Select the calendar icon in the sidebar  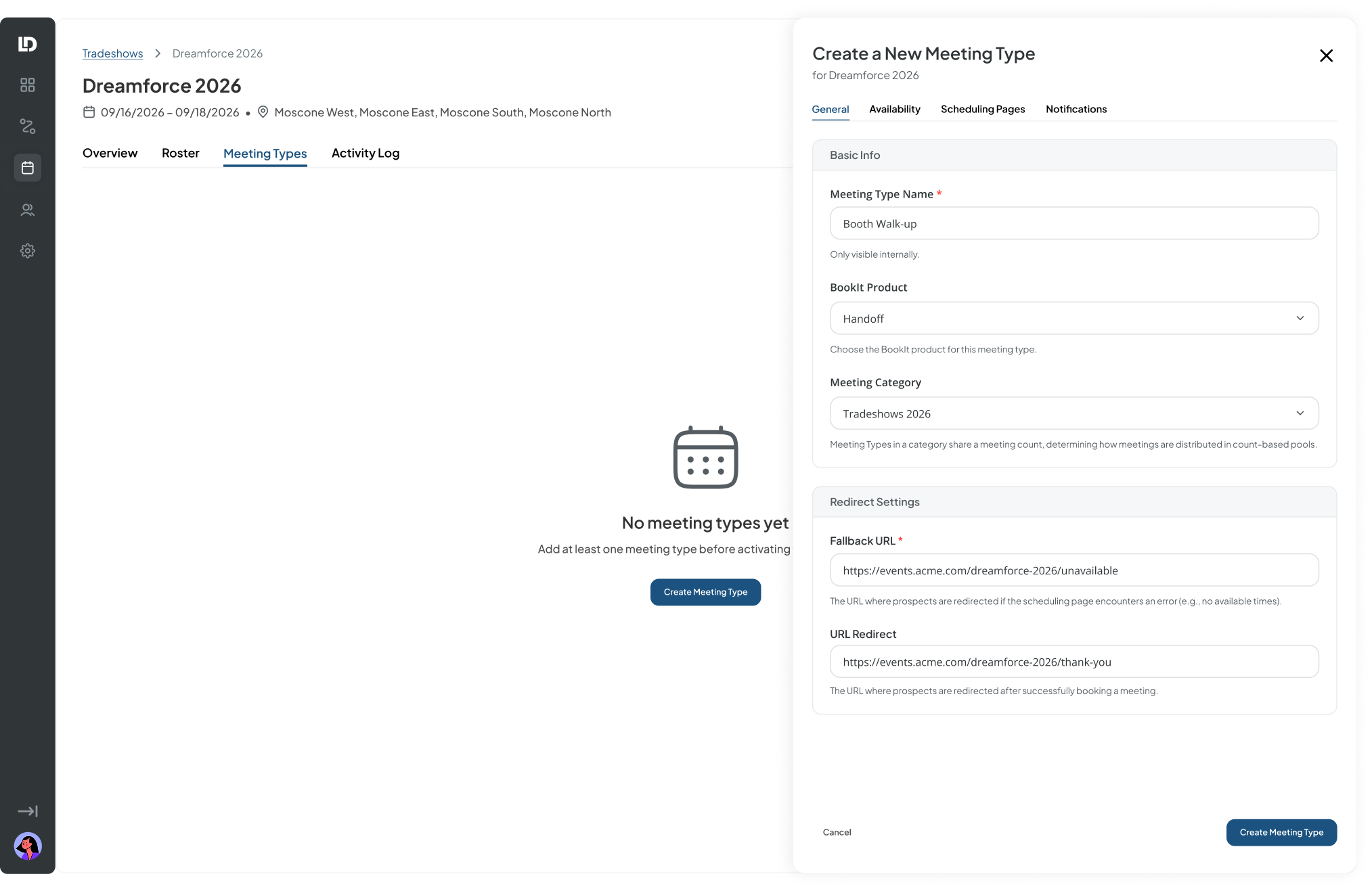coord(28,168)
